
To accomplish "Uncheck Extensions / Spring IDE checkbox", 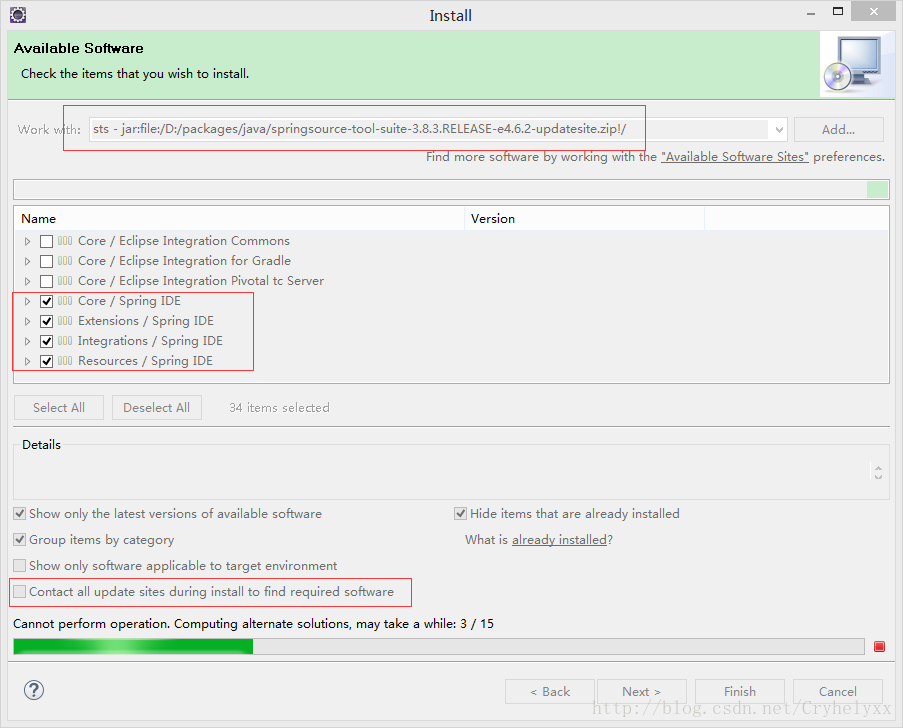I will 47,321.
